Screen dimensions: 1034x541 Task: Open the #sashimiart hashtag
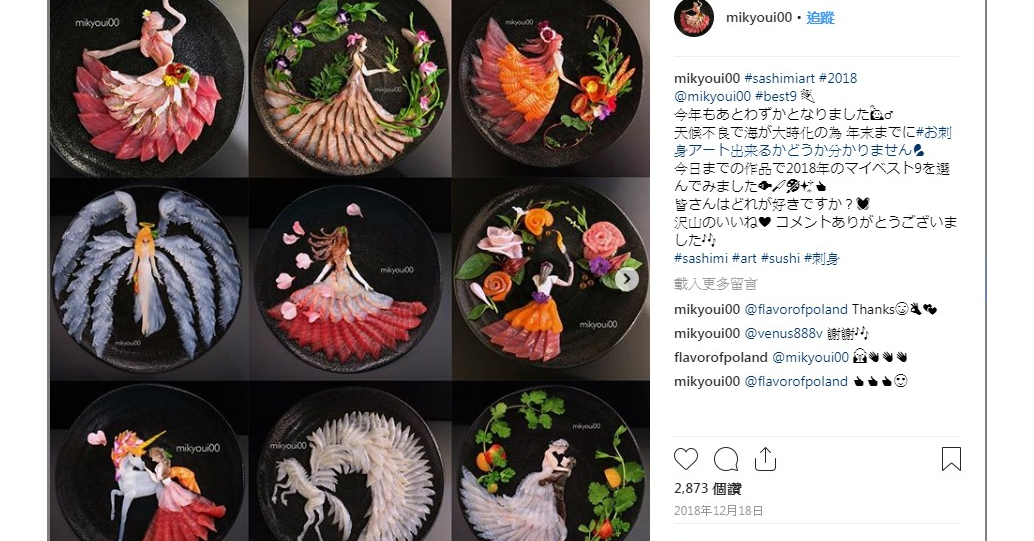pyautogui.click(x=779, y=78)
